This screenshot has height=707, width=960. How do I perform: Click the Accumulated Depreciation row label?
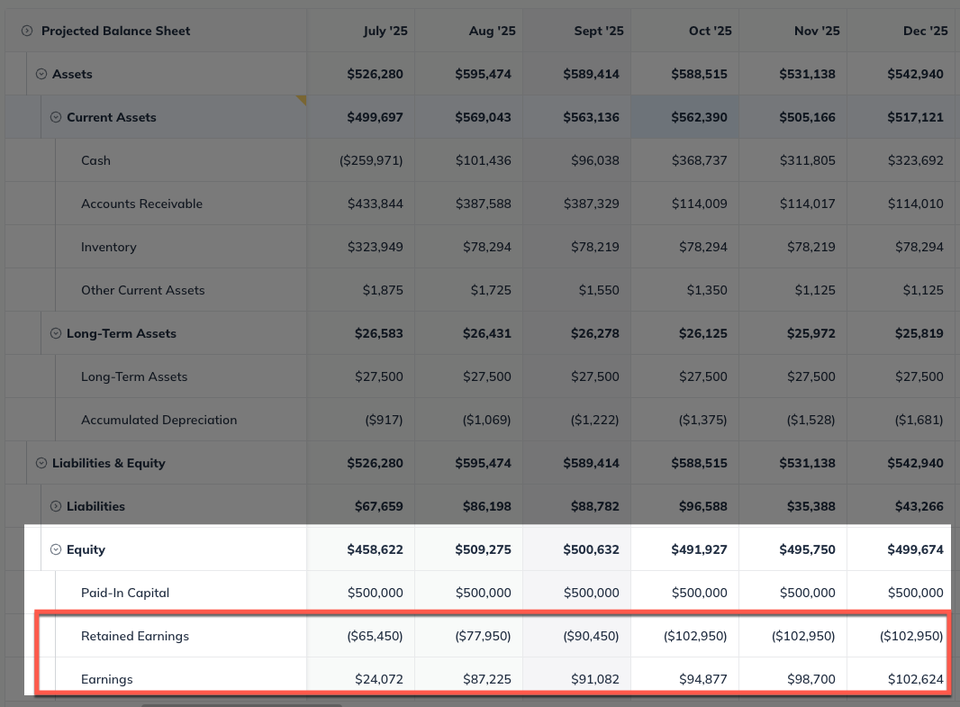coord(159,420)
